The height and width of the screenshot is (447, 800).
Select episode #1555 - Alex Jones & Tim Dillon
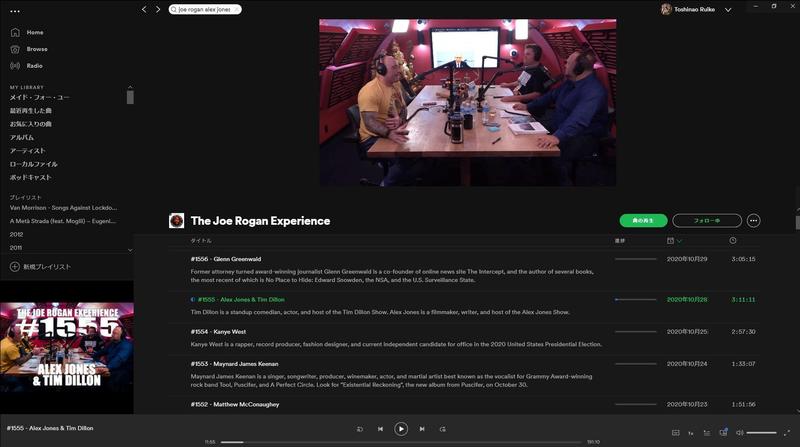coord(241,300)
